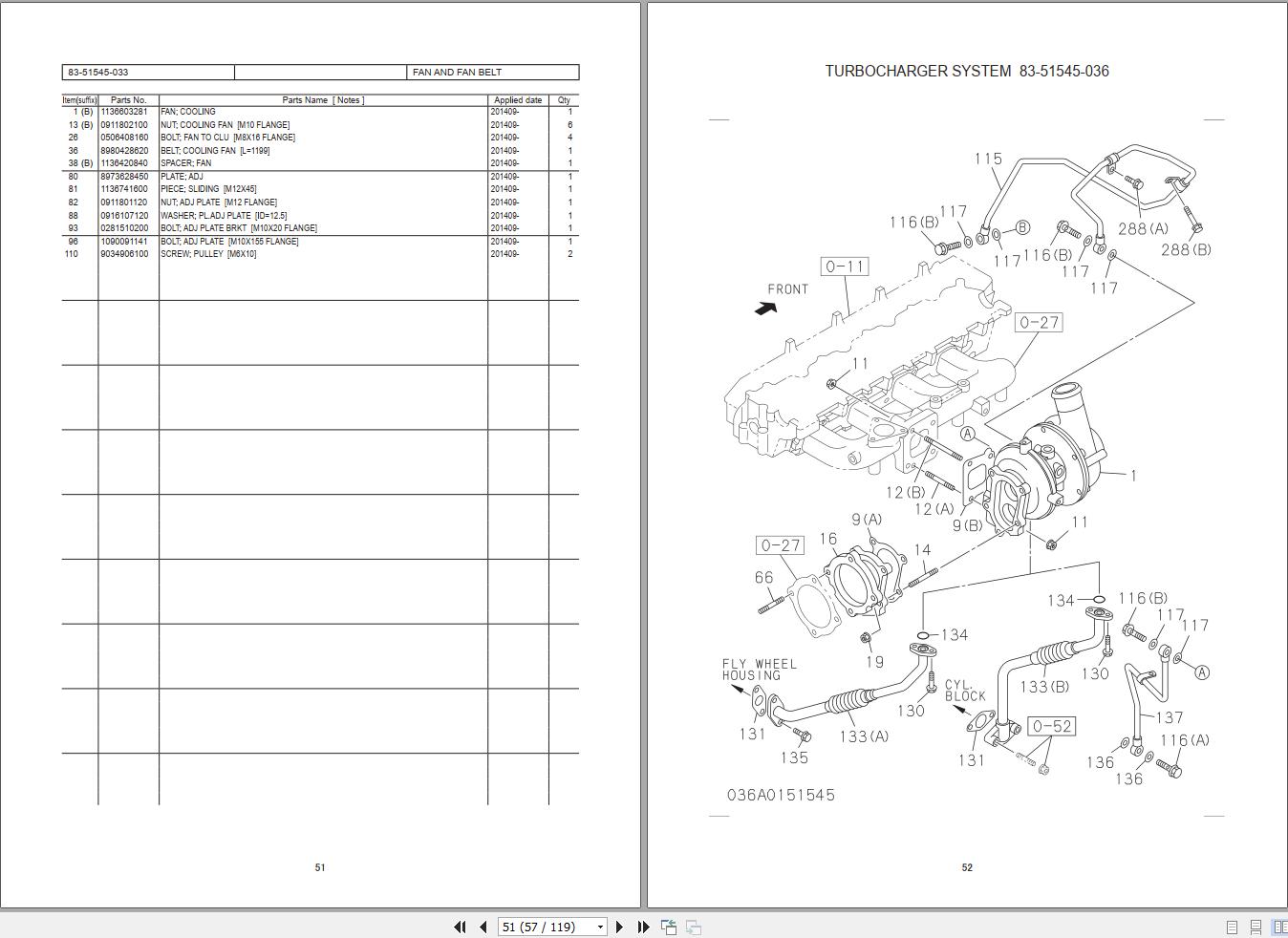Click 'PIECE; SLIDING [M12X45]' entry

coord(208,189)
